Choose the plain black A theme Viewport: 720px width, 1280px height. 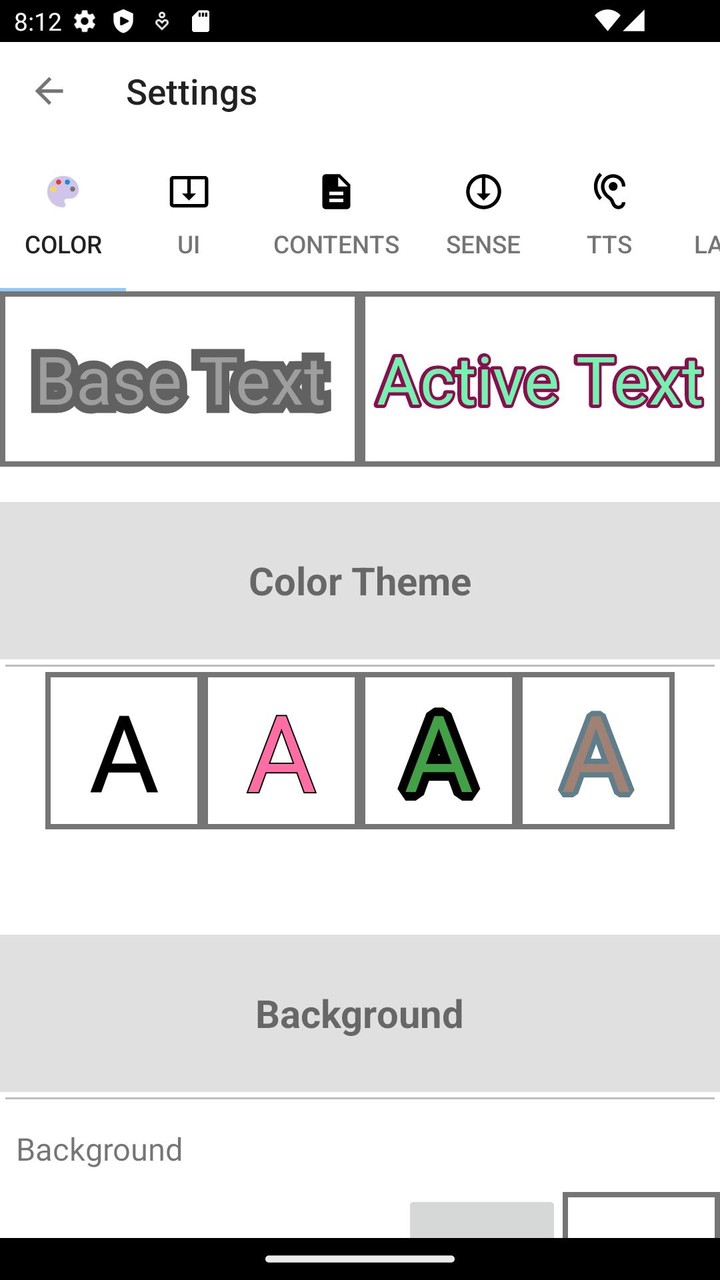(124, 751)
